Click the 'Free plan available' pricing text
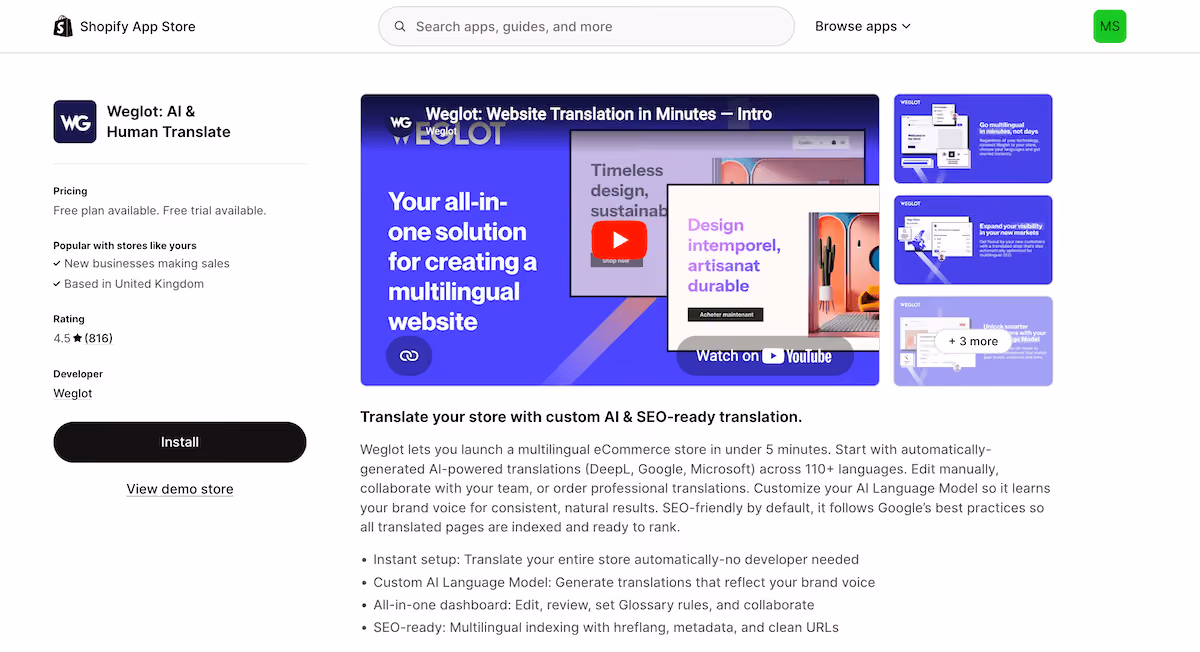 [x=160, y=211]
